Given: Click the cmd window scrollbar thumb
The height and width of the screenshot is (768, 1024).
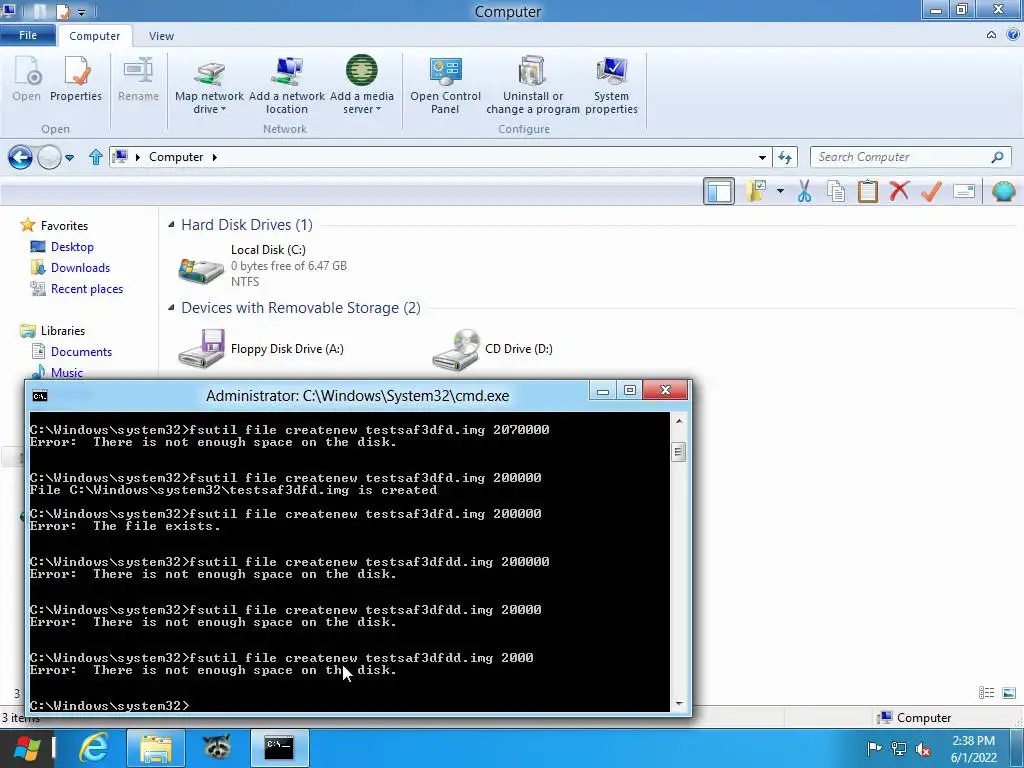Looking at the screenshot, I should tap(679, 452).
